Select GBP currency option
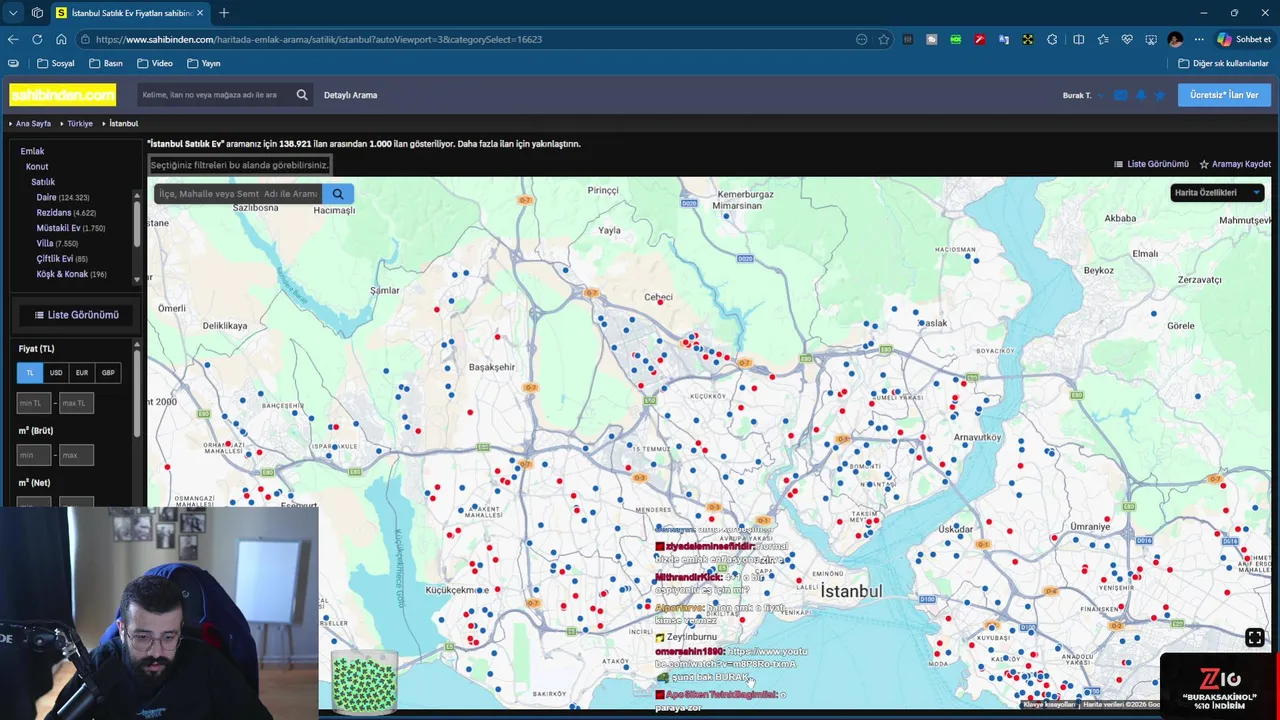Screen dimensions: 1280x720 (x=108, y=373)
